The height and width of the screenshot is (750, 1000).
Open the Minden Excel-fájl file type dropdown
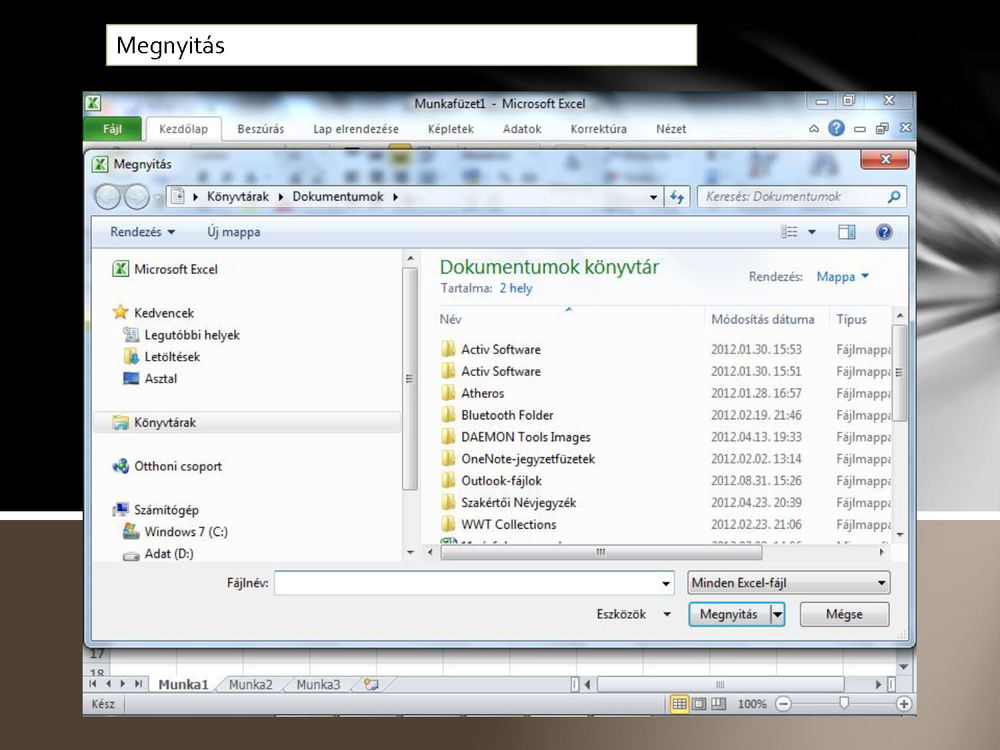pyautogui.click(x=789, y=583)
